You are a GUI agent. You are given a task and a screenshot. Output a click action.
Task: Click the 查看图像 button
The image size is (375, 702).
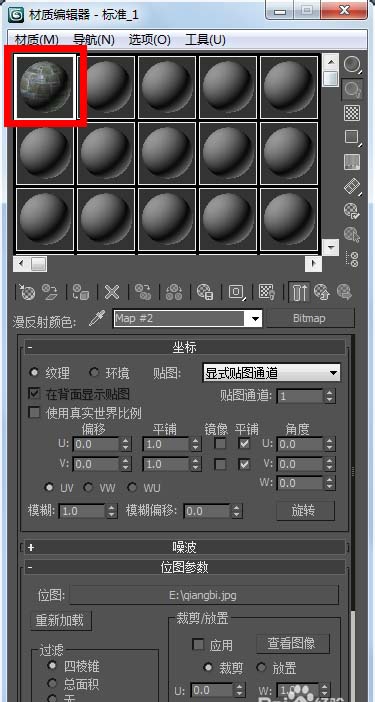[292, 644]
